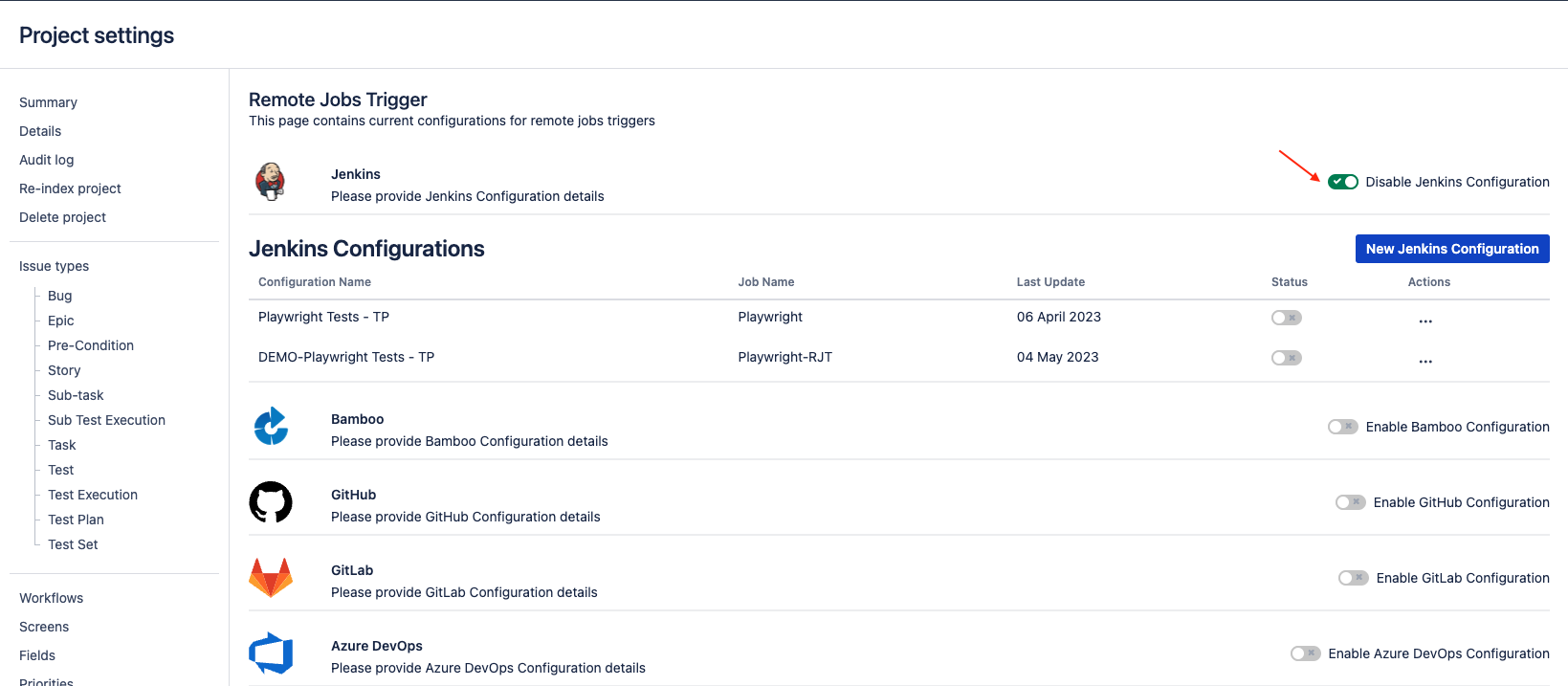
Task: Click the 06 April 2023 date cell
Action: (x=1058, y=317)
